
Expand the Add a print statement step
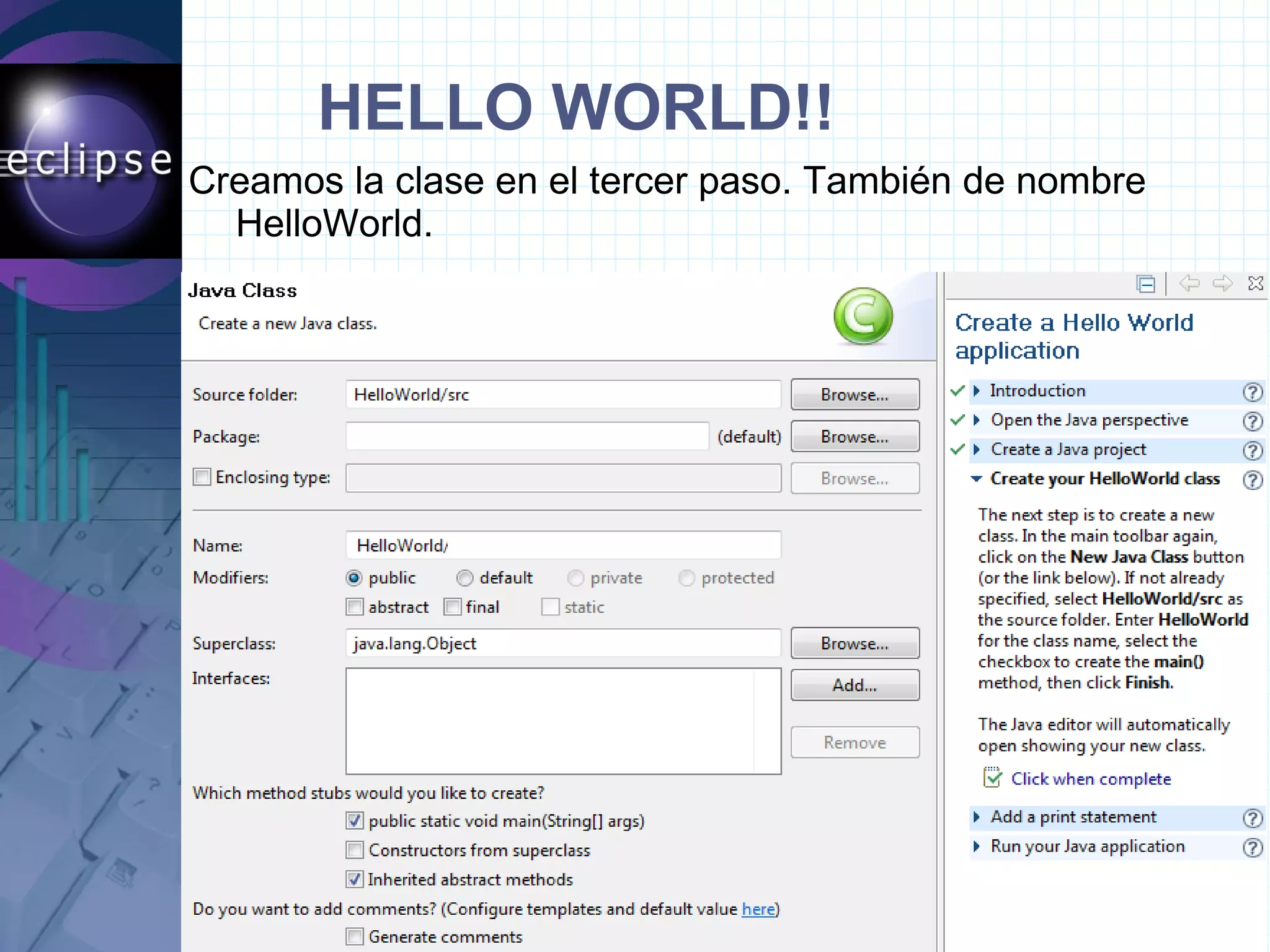click(977, 817)
